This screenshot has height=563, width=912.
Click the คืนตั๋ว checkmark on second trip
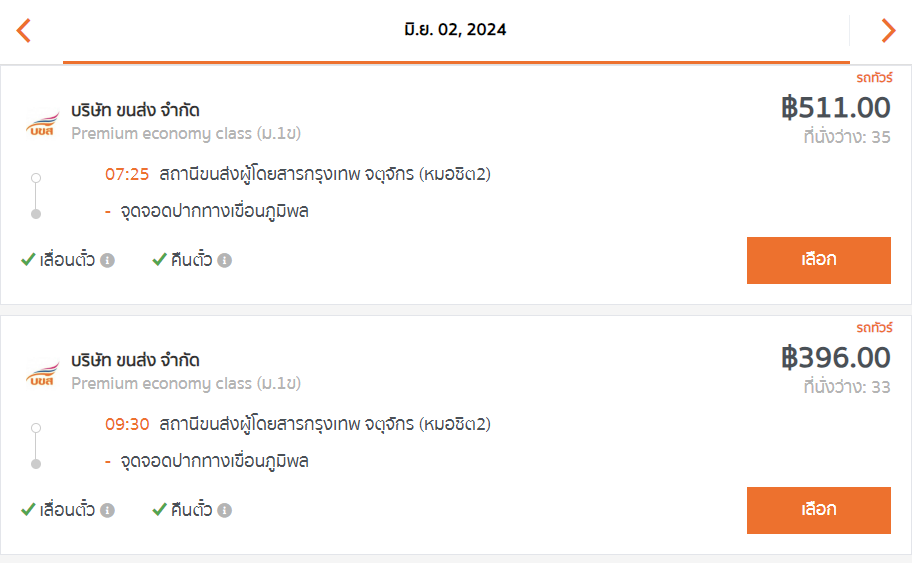159,509
